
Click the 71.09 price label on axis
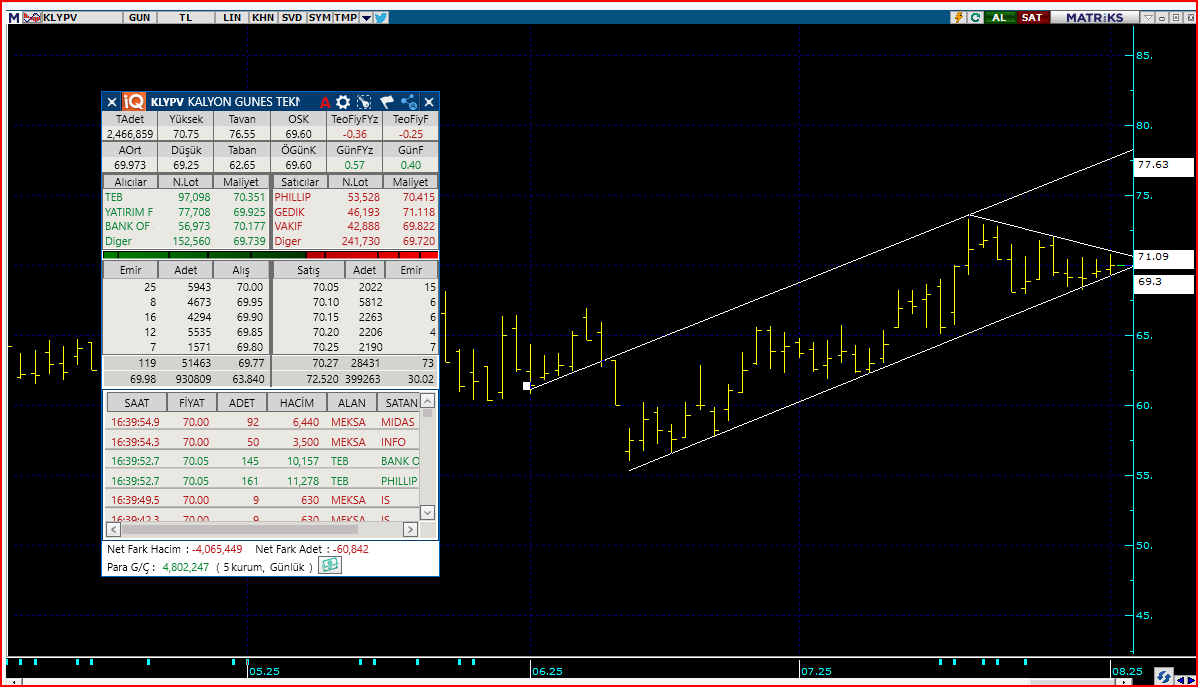pyautogui.click(x=1163, y=258)
